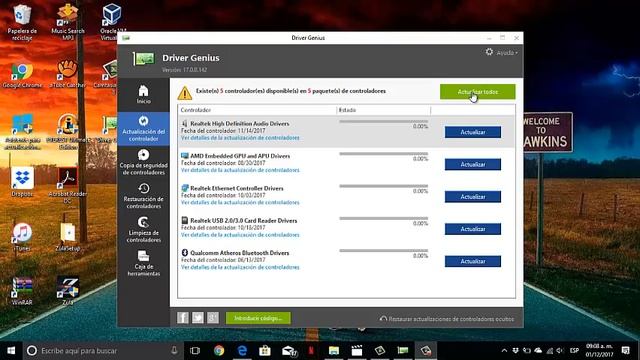Image resolution: width=640 pixels, height=360 pixels.
Task: Open the Windows Start menu
Action: [11, 351]
